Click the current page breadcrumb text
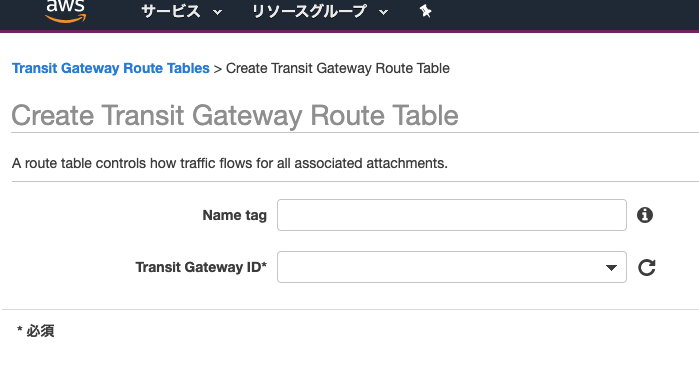Viewport: 699px width, 385px height. [x=338, y=68]
